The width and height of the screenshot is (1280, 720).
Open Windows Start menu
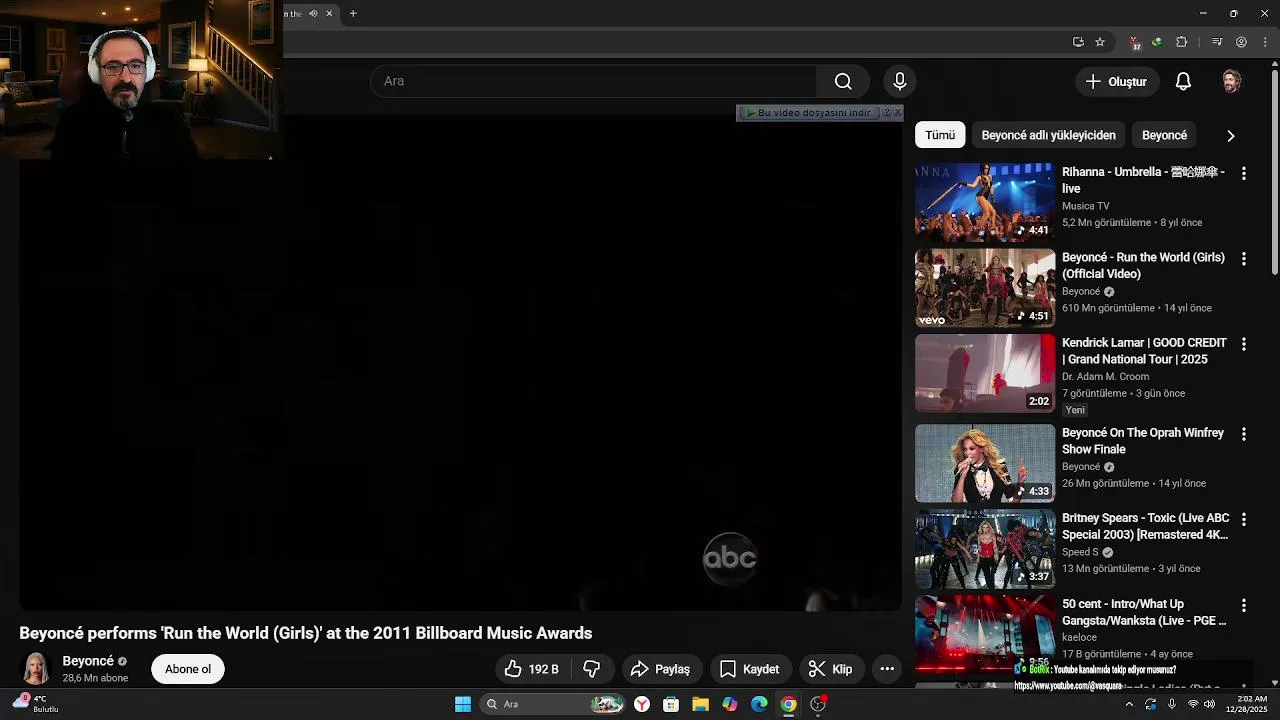463,704
